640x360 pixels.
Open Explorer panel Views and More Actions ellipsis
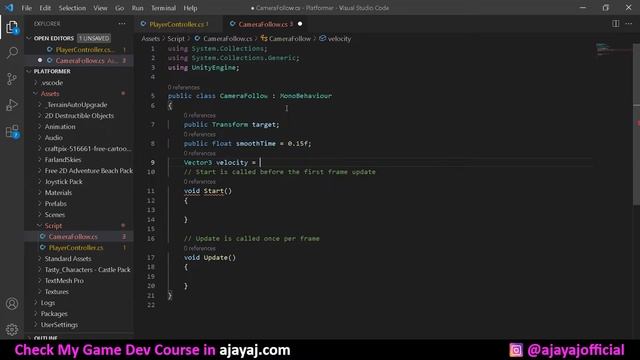click(x=122, y=24)
